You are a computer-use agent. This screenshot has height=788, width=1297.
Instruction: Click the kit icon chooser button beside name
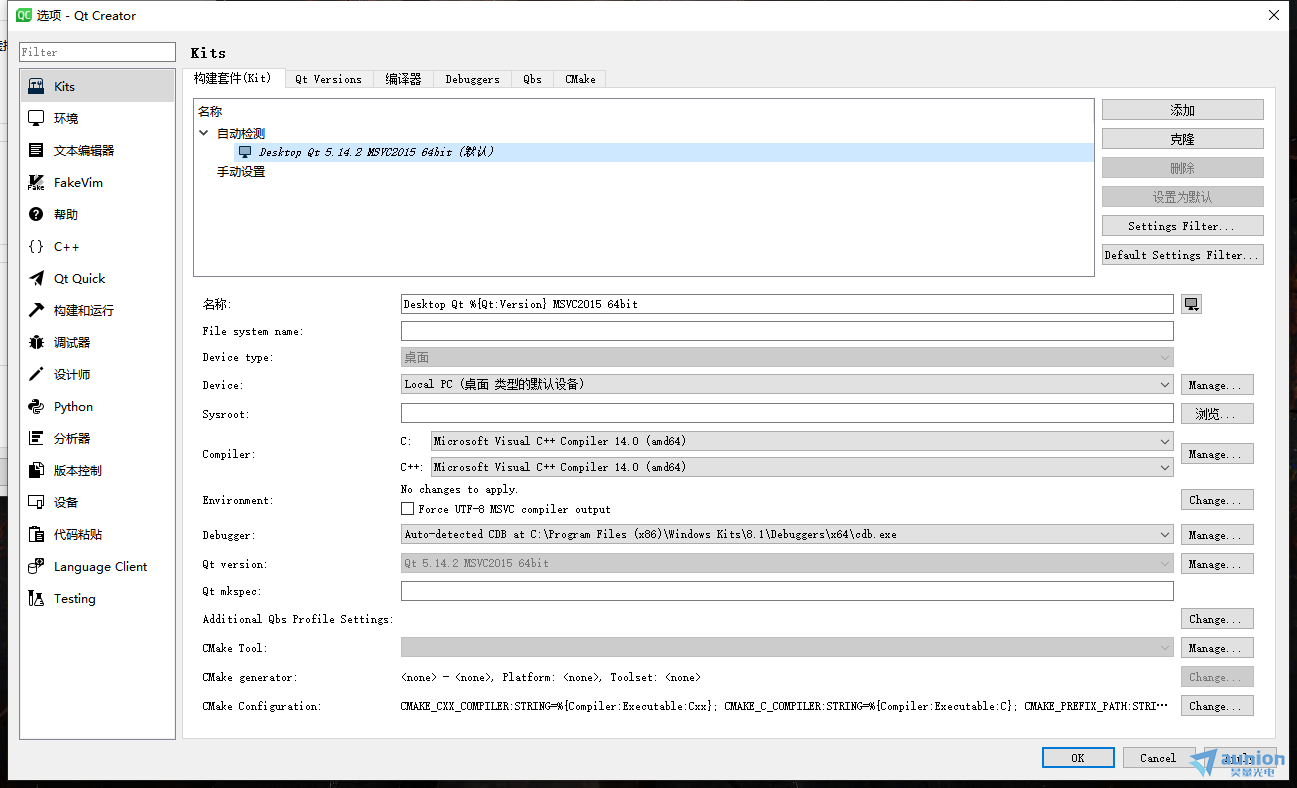point(1191,304)
